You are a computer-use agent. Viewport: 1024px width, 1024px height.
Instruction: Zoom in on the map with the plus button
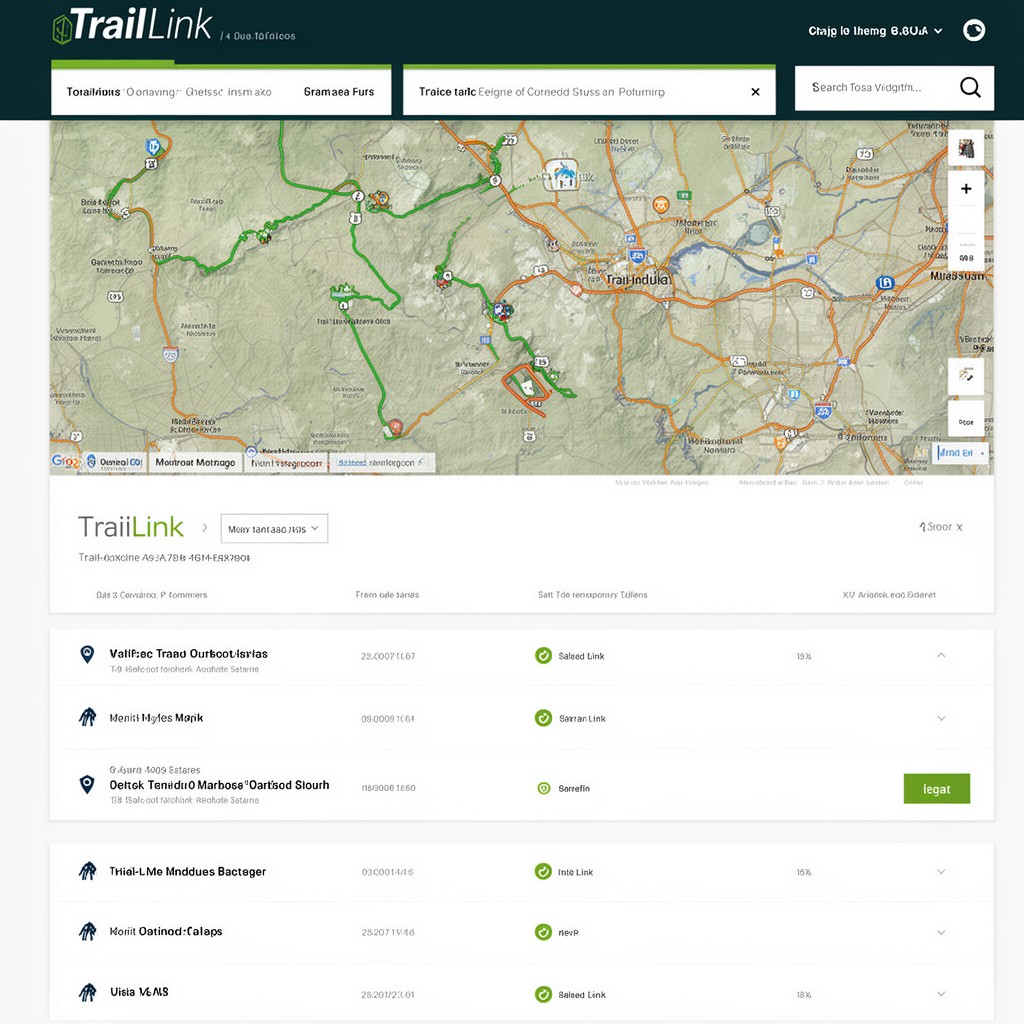point(966,189)
